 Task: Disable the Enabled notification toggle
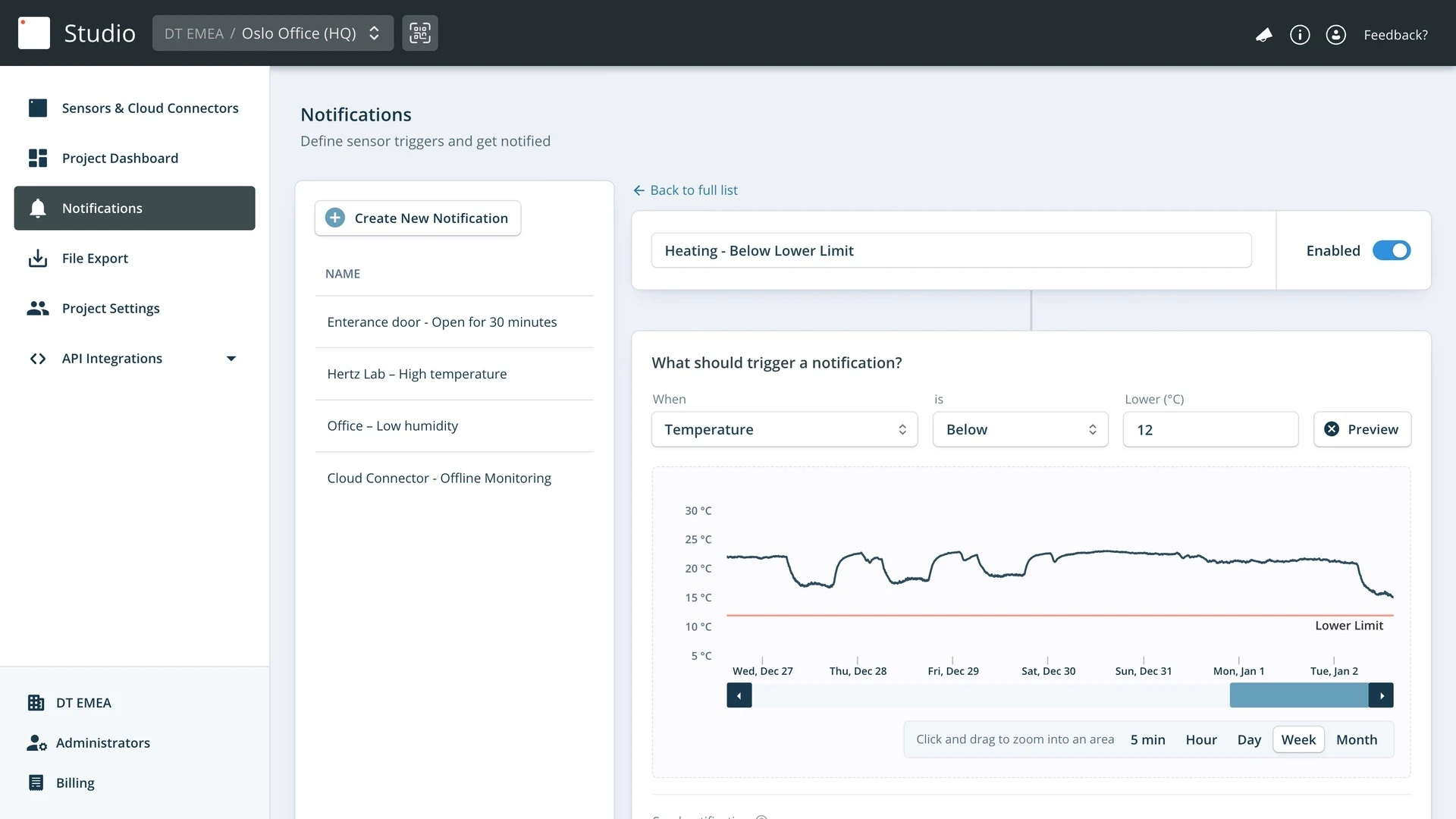[x=1391, y=251]
